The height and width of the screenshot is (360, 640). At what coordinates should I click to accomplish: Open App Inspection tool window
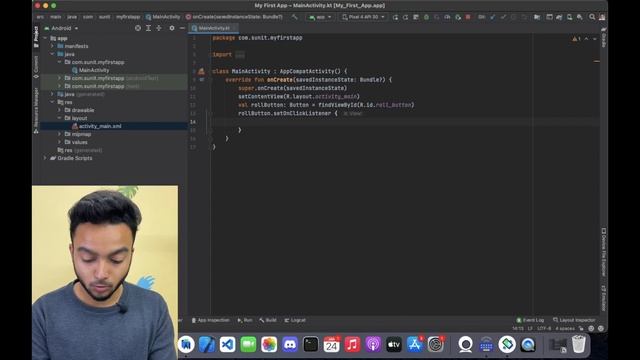pos(211,320)
